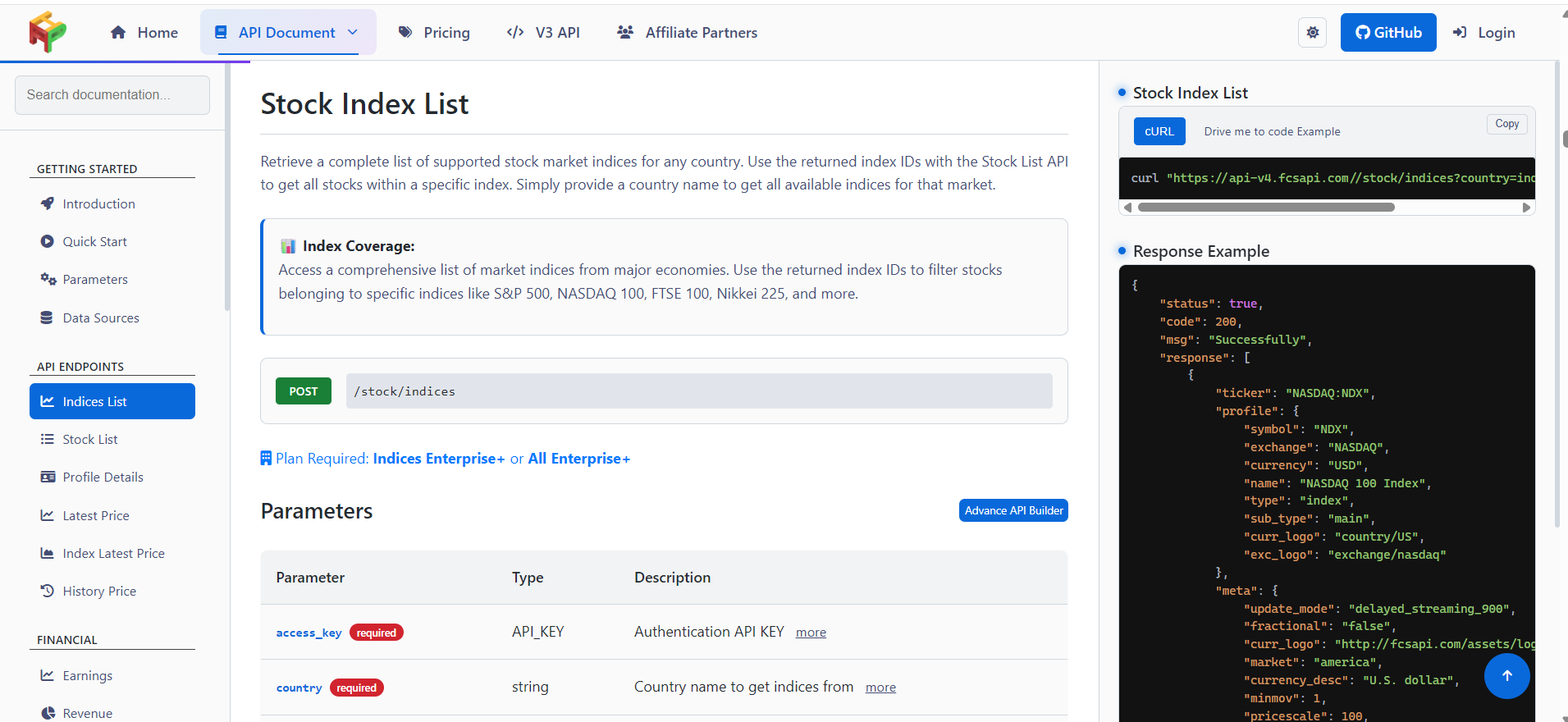Screen dimensions: 1568x722
Task: Click the 'Drive me to code Example' text
Action: [1272, 131]
